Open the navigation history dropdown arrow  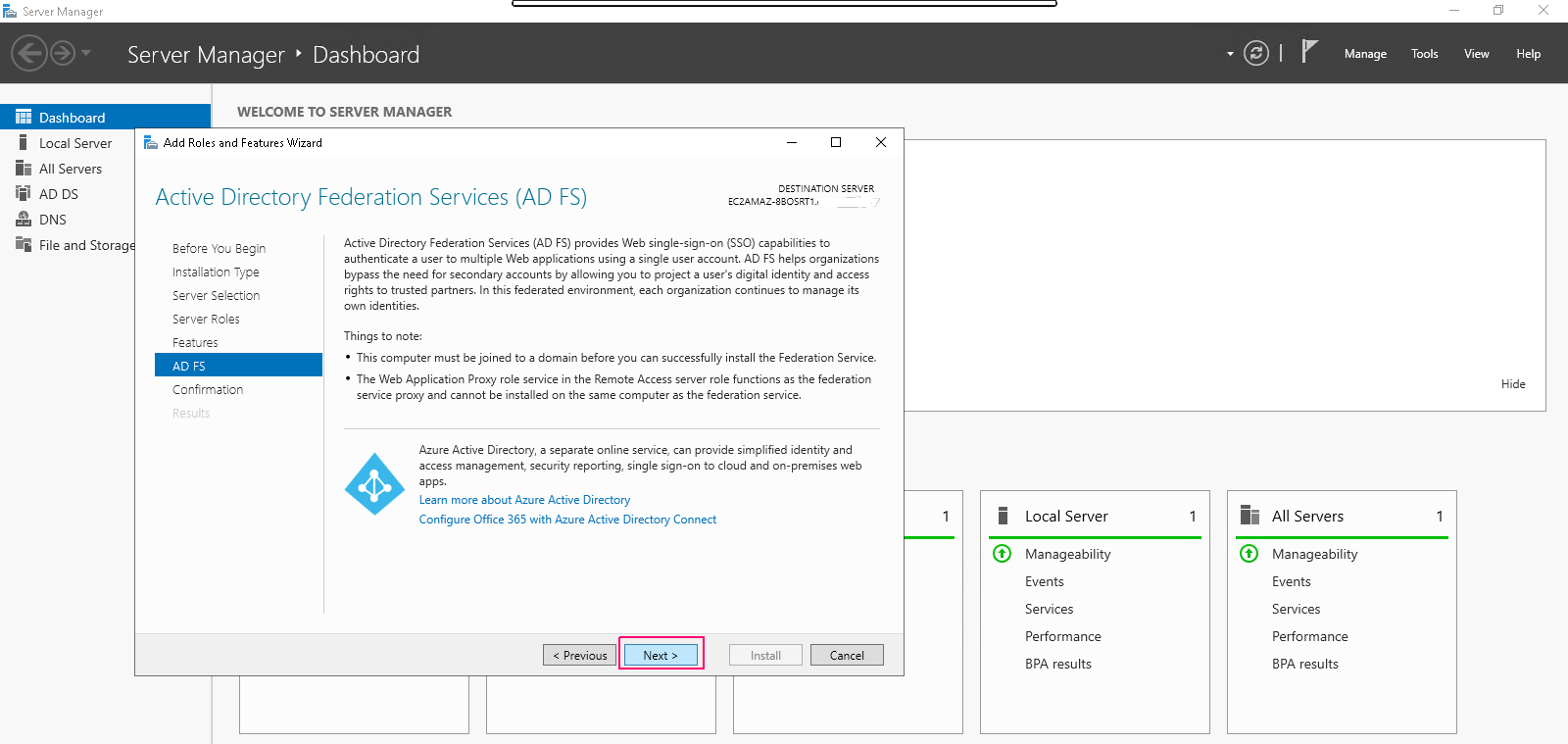point(86,53)
